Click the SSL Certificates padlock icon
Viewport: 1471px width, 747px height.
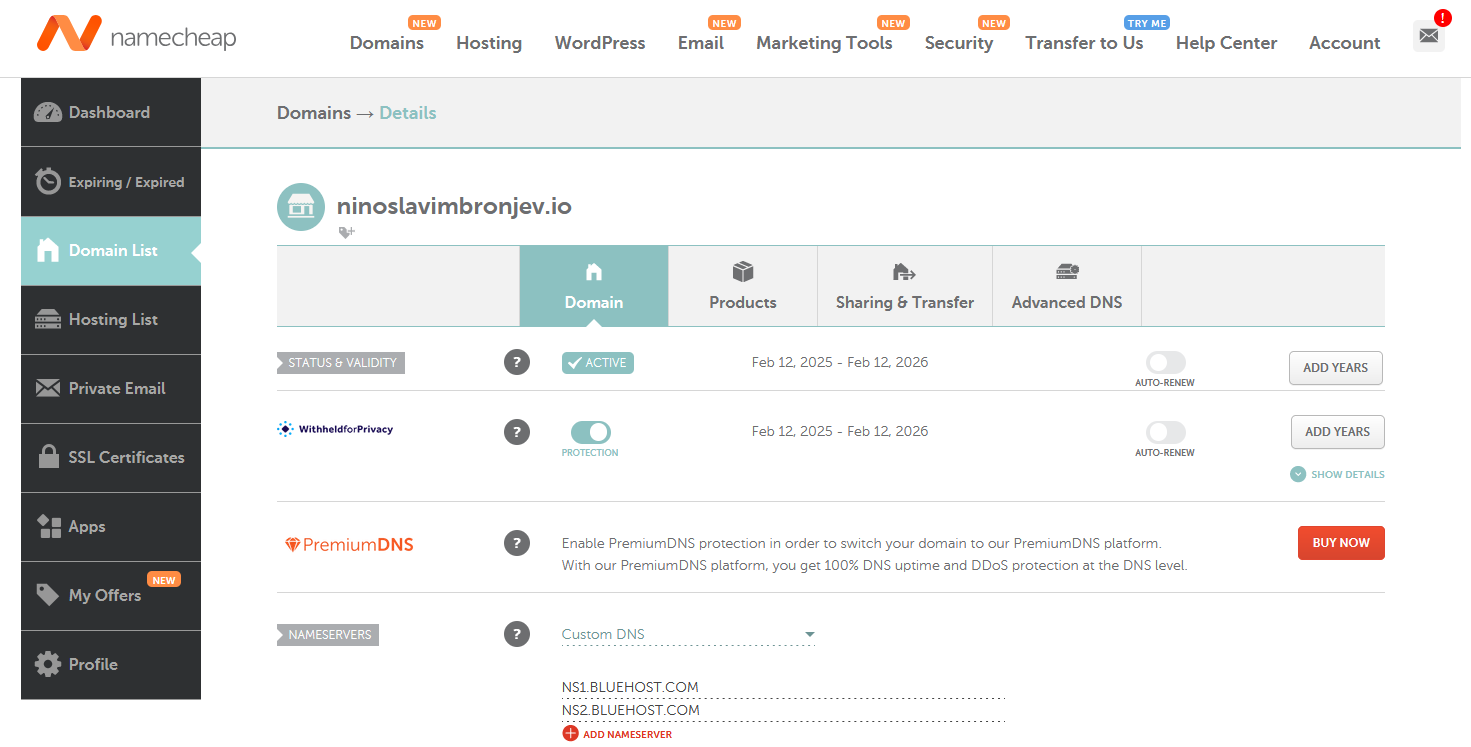(x=47, y=457)
